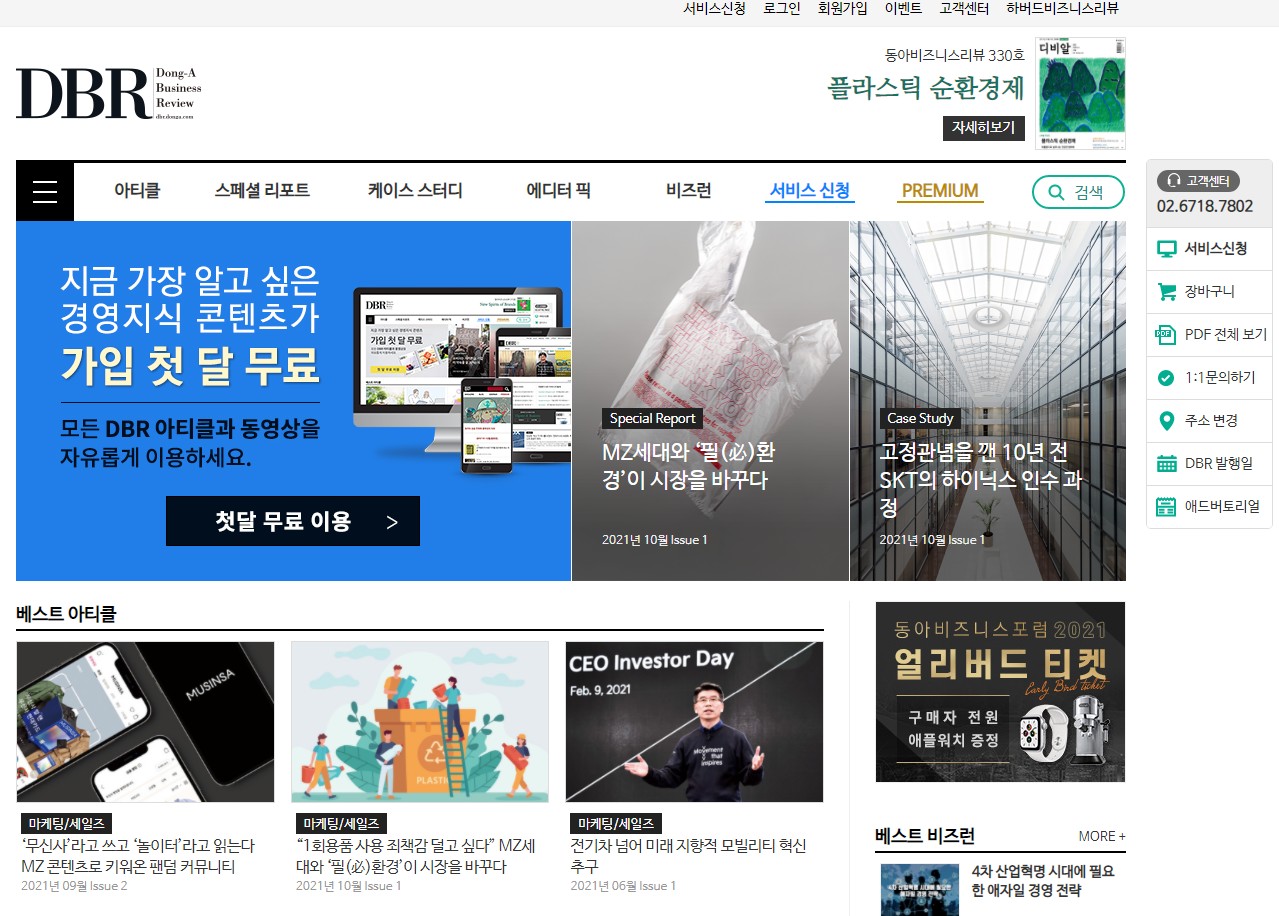Screen dimensions: 1279x916
Task: Click the issue 330 magazine cover thumbnail
Action: tap(1081, 94)
